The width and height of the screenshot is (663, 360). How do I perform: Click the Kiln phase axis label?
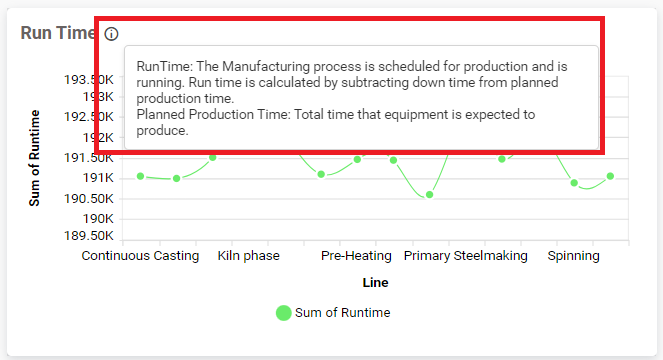(x=249, y=256)
